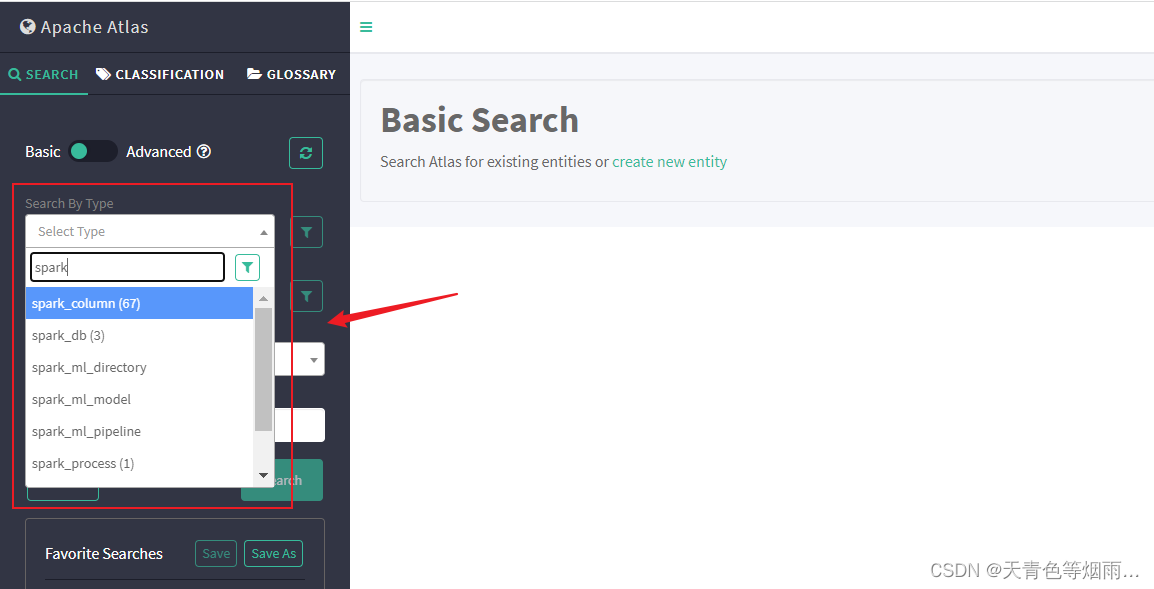Select spark_db (3) type option
Screen dimensions: 1154x589
click(x=139, y=336)
